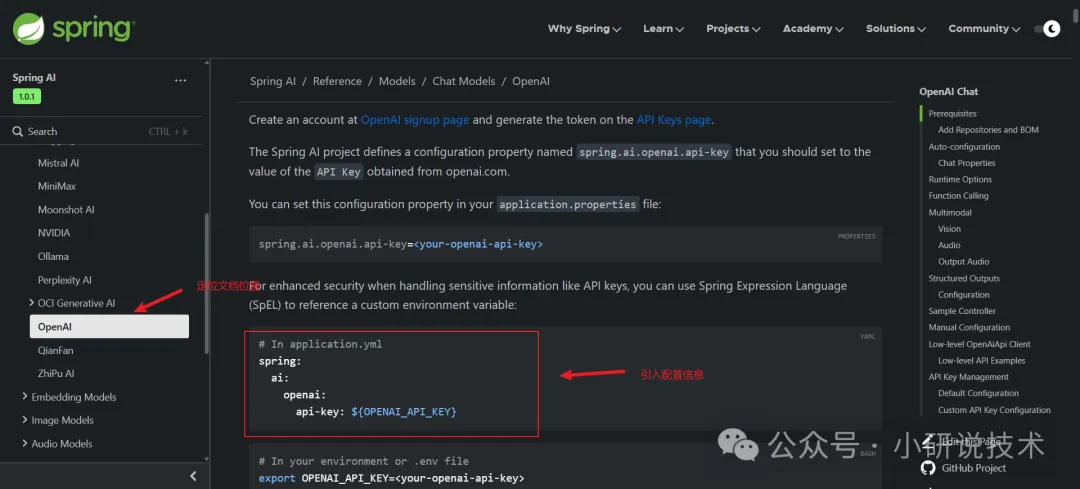Go to Spring AI breadcrumb
The image size is (1080, 489).
point(273,81)
